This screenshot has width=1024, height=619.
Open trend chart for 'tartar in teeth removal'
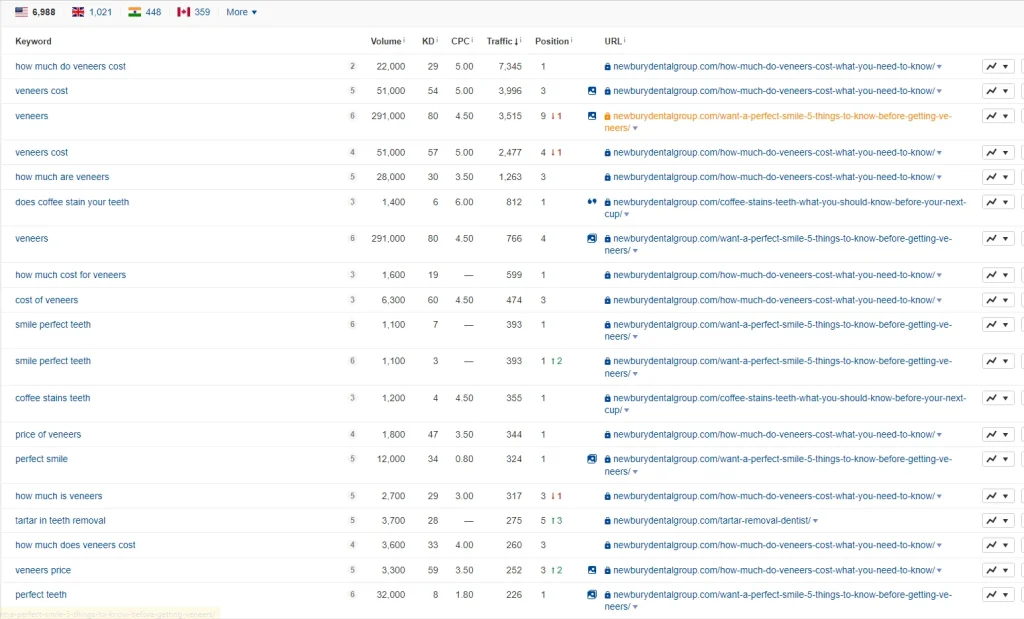point(991,520)
